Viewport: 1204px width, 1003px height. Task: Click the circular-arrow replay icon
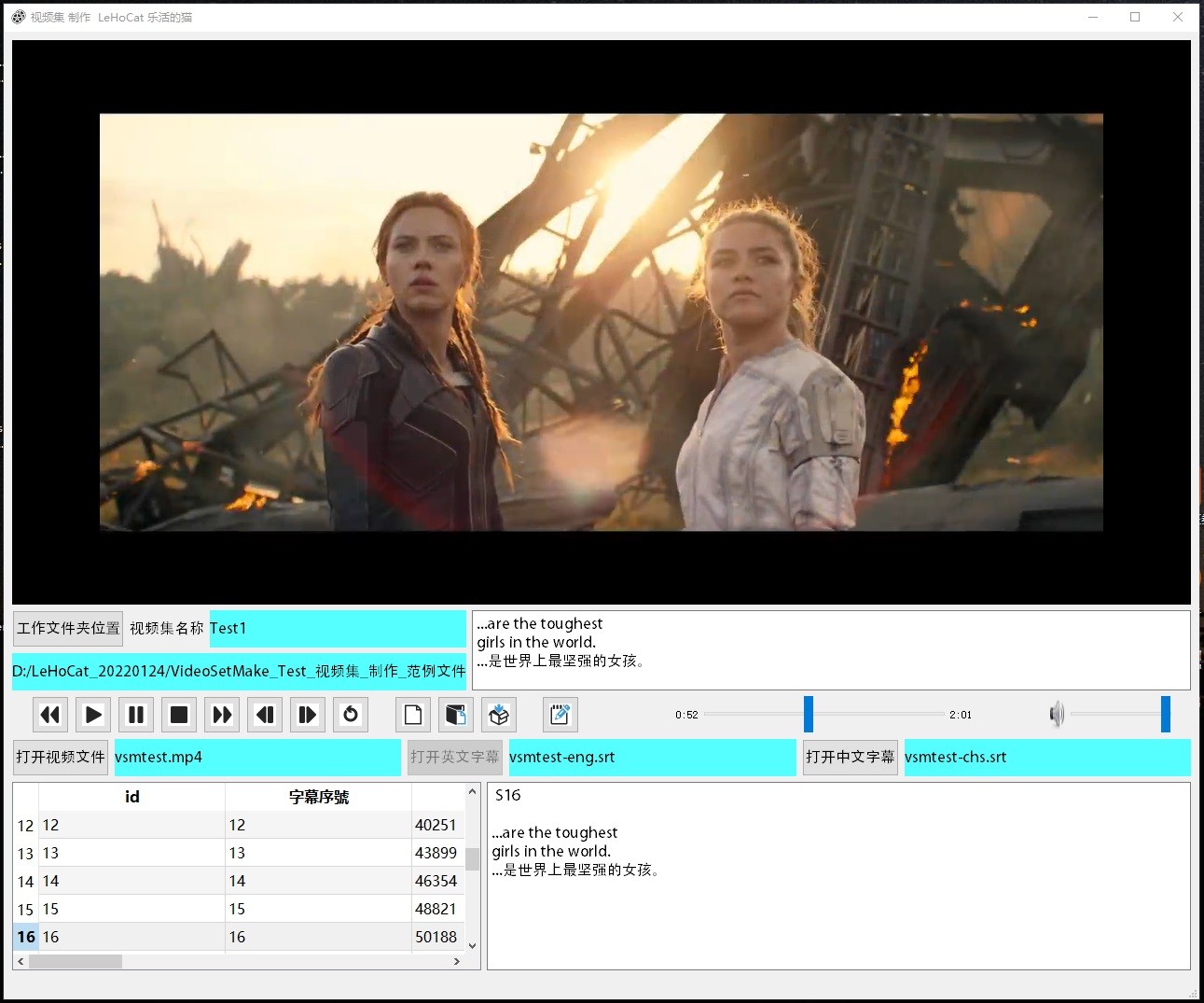[351, 715]
